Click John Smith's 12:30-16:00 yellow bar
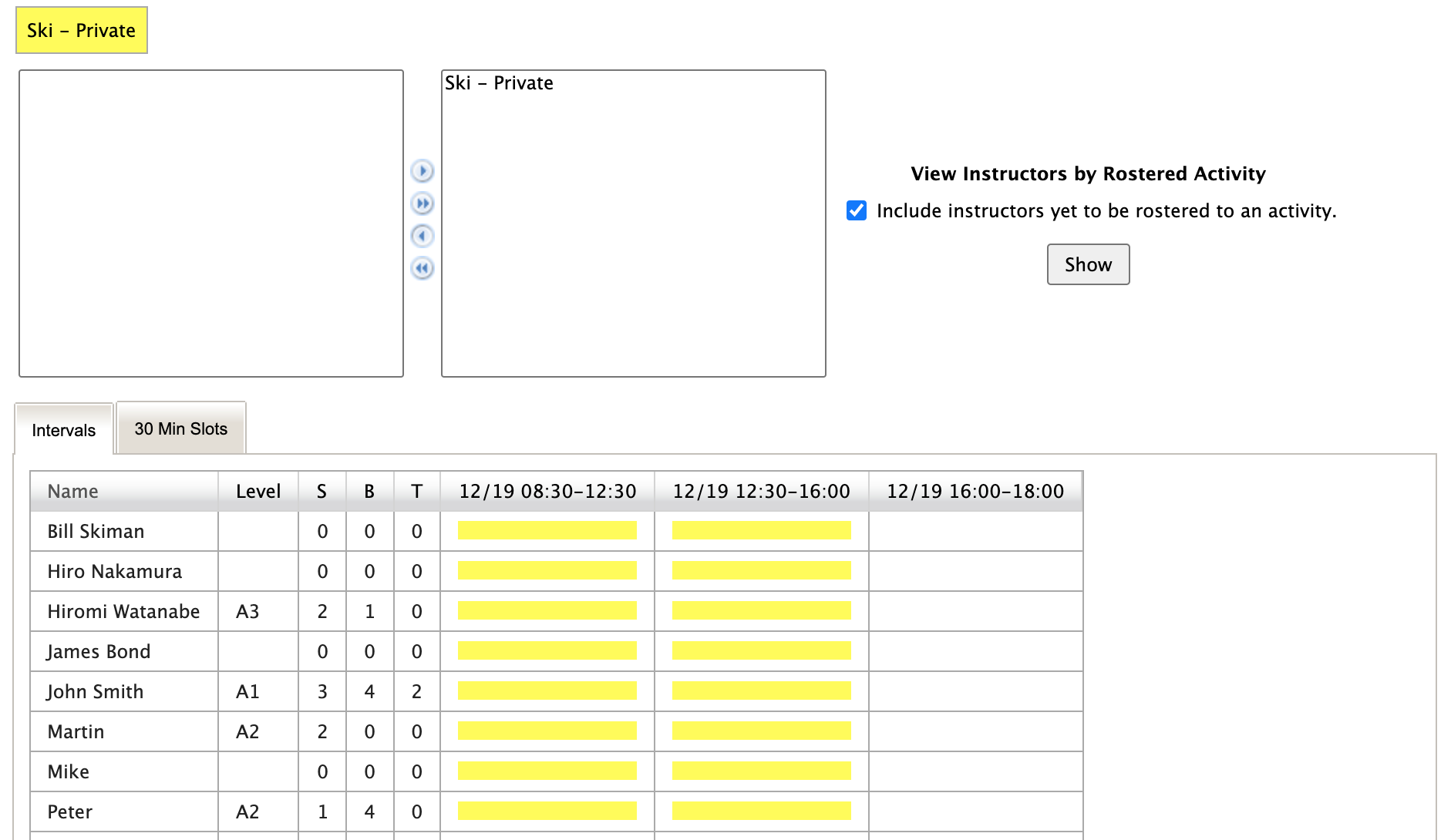1451x840 pixels. tap(761, 690)
